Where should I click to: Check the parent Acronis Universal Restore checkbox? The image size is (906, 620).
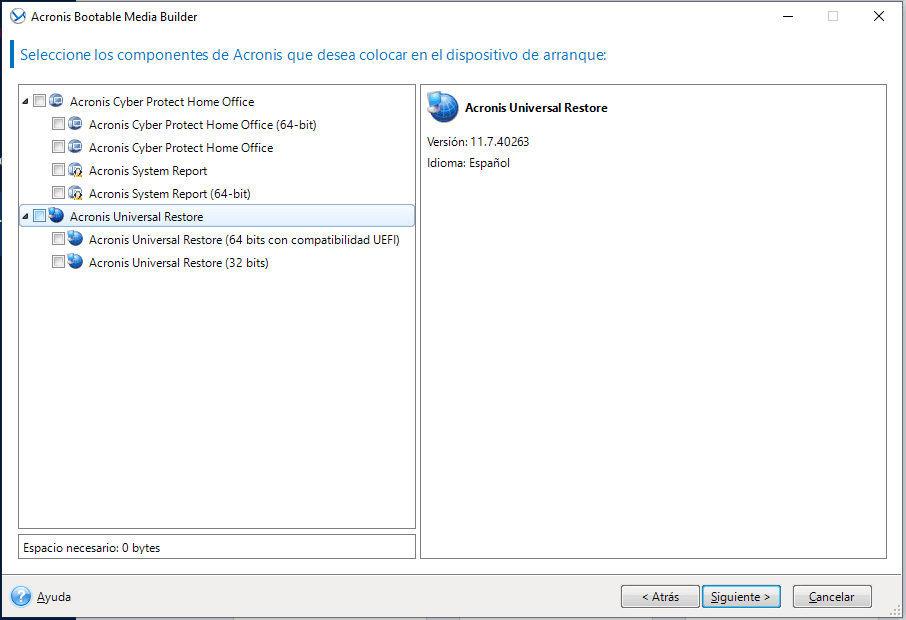[39, 216]
